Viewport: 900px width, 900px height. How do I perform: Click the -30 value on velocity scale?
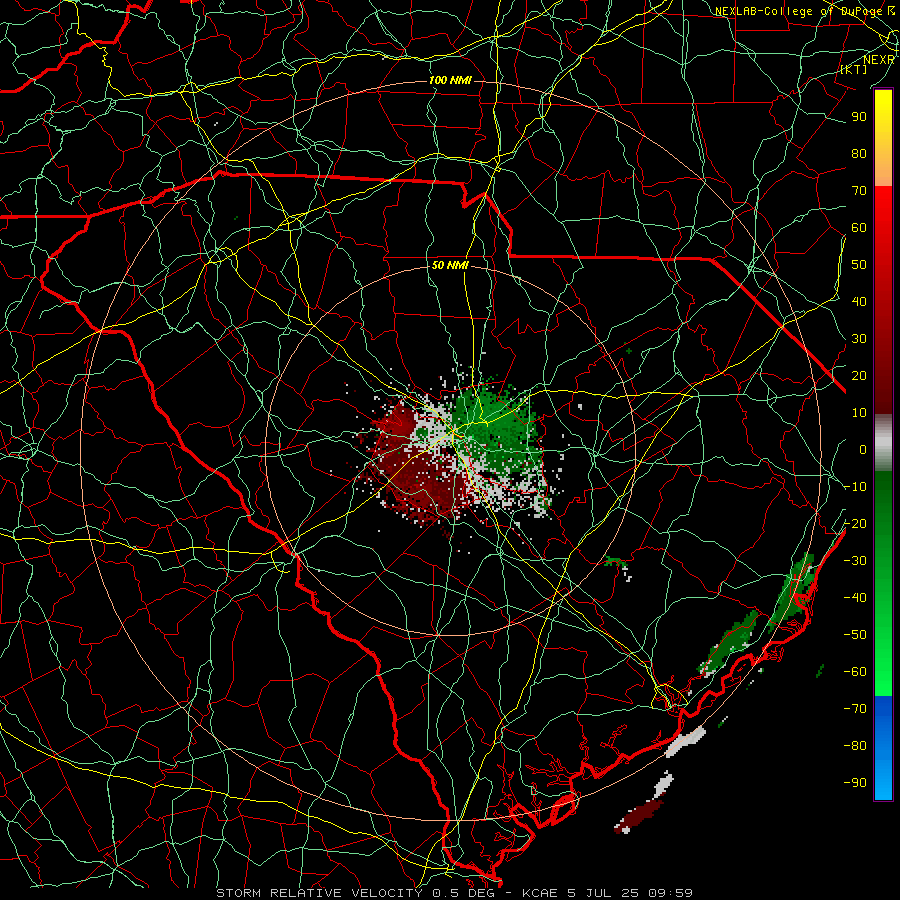click(x=855, y=561)
